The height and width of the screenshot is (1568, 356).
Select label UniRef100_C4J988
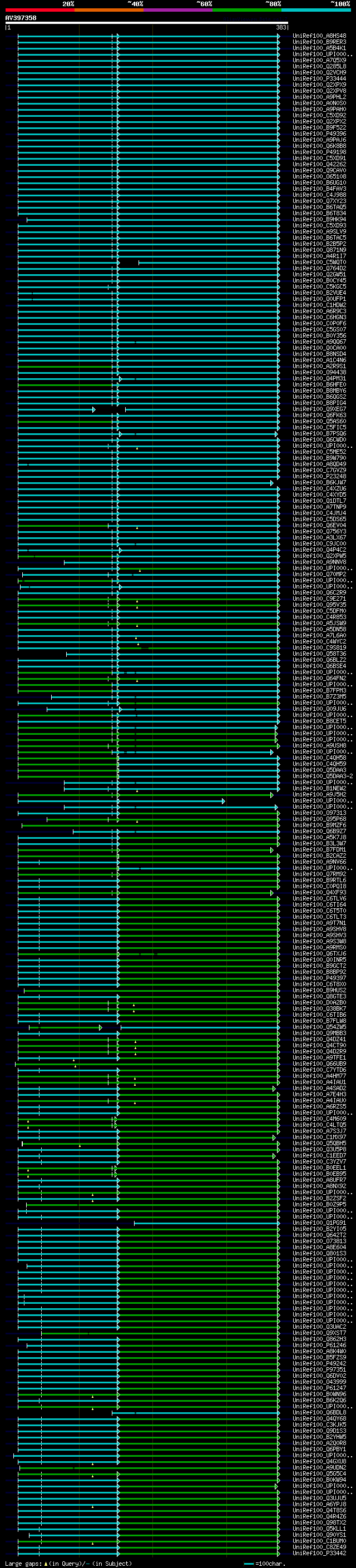[319, 195]
